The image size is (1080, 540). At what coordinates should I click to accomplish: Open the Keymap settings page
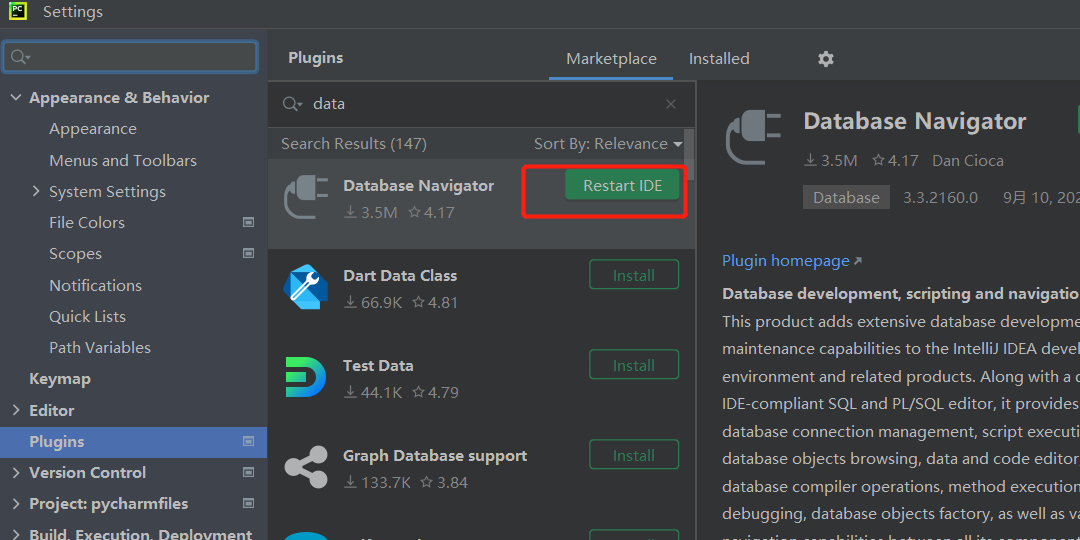(60, 379)
